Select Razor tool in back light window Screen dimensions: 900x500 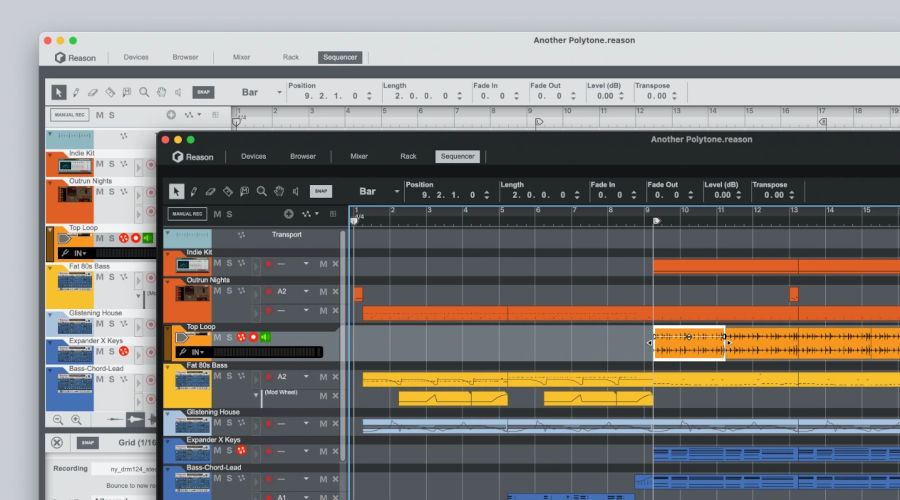tap(110, 92)
